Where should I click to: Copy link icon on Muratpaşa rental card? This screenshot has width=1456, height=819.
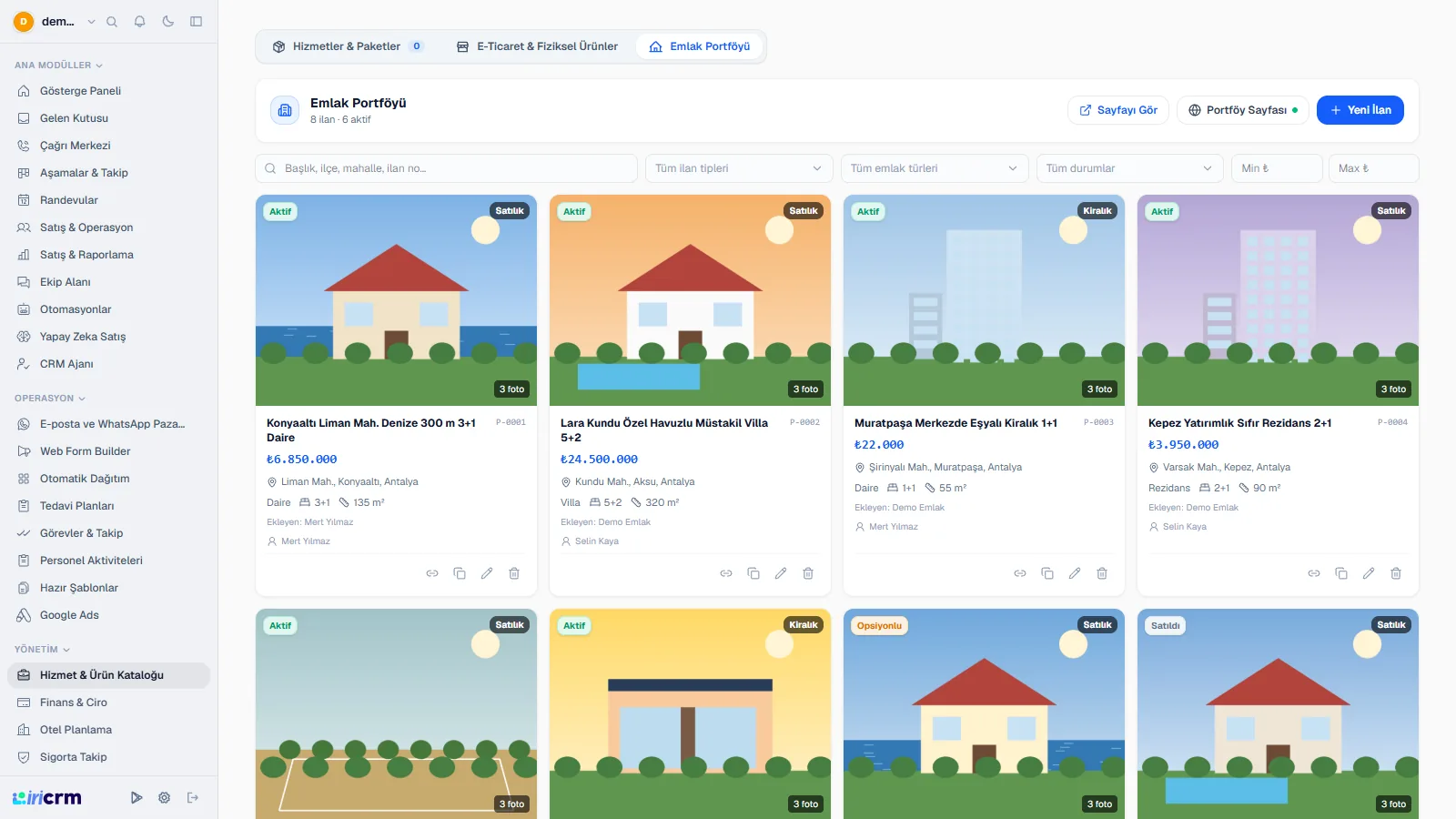pos(1020,573)
